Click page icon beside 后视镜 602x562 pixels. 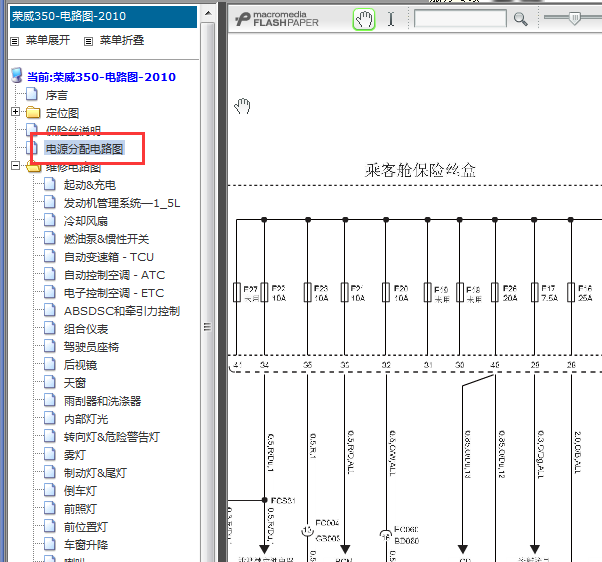tap(50, 365)
